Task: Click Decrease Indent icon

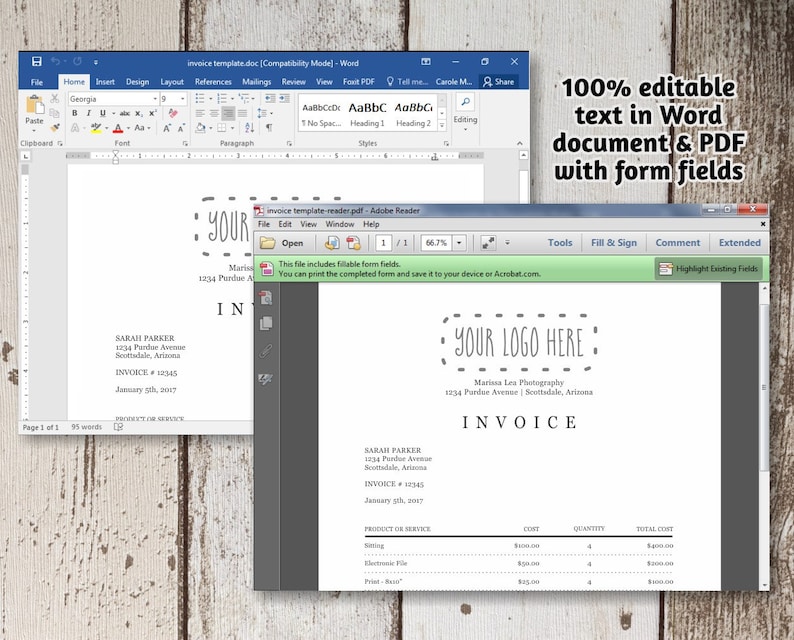Action: [x=270, y=98]
